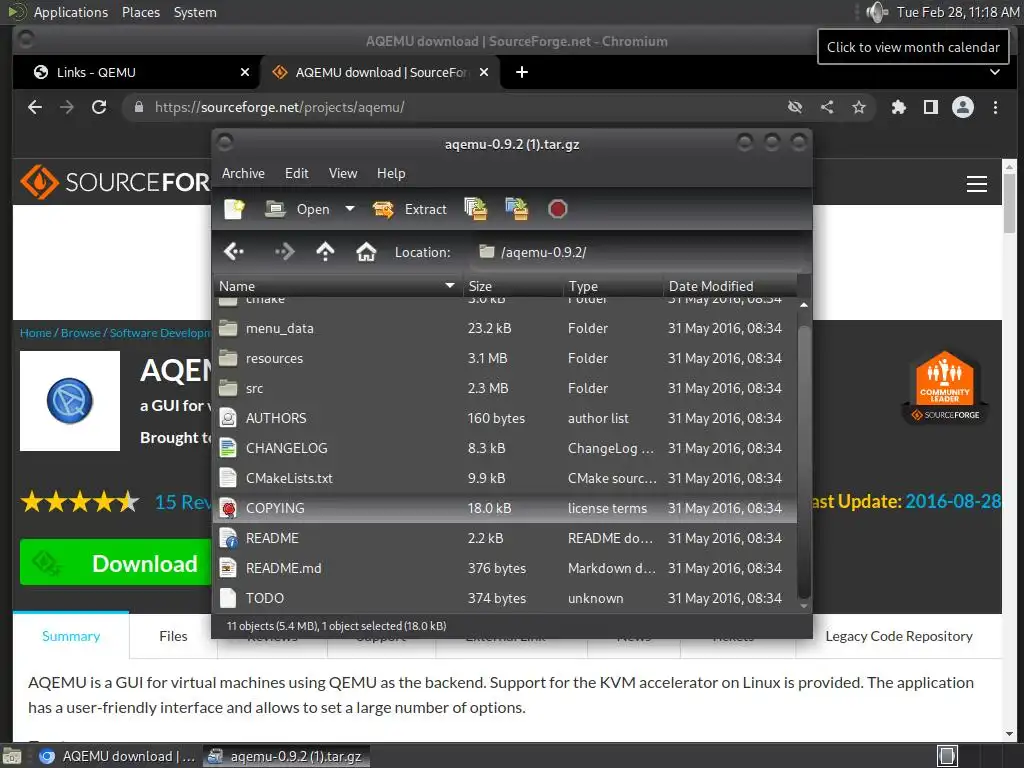Select the resources folder icon
The width and height of the screenshot is (1024, 768).
tap(228, 358)
